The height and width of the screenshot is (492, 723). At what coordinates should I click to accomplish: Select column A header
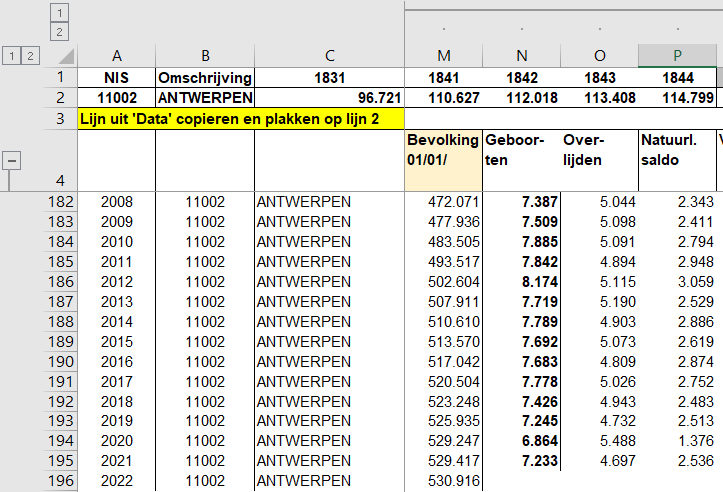(x=117, y=56)
